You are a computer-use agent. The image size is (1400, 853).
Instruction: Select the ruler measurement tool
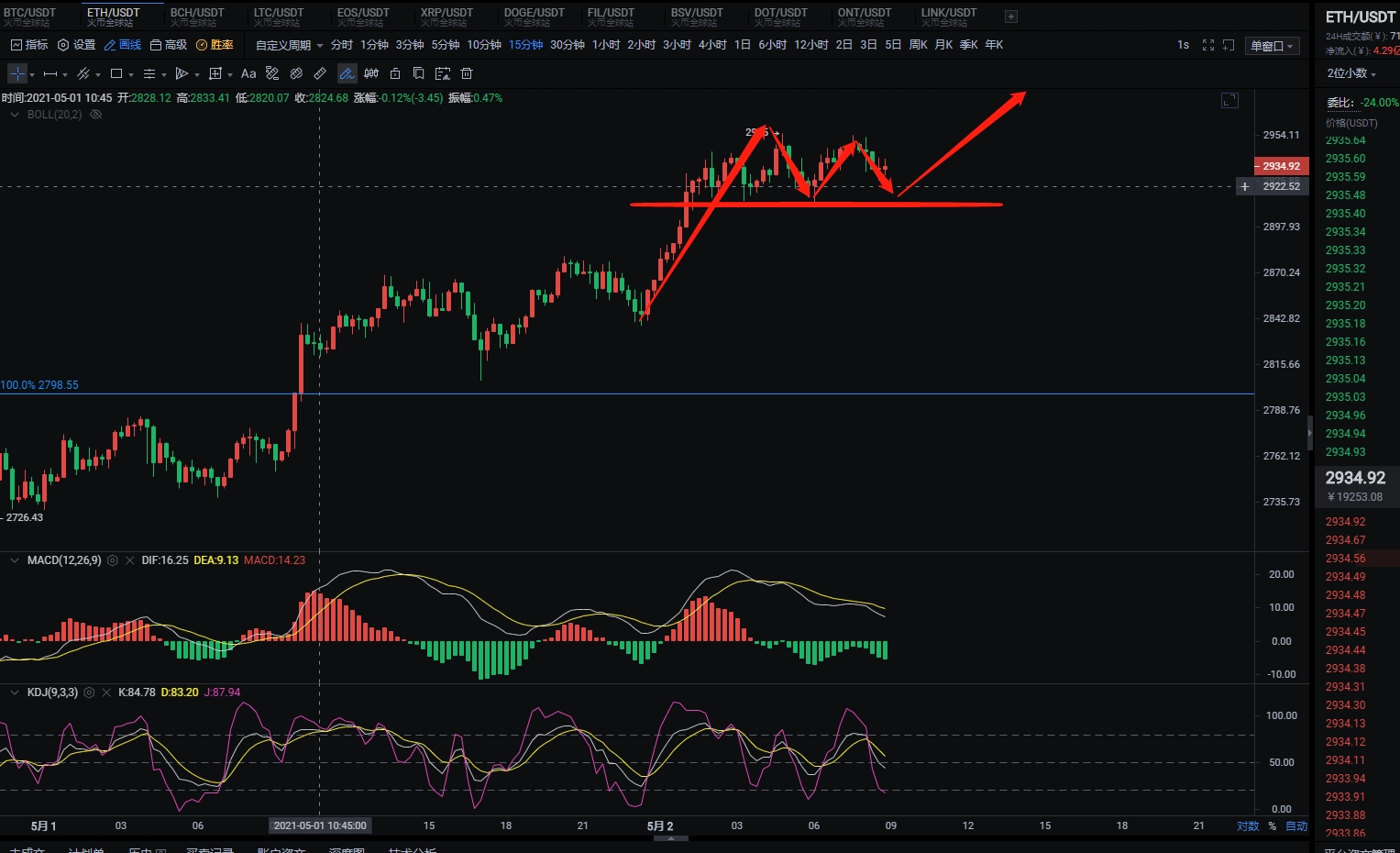tap(319, 73)
